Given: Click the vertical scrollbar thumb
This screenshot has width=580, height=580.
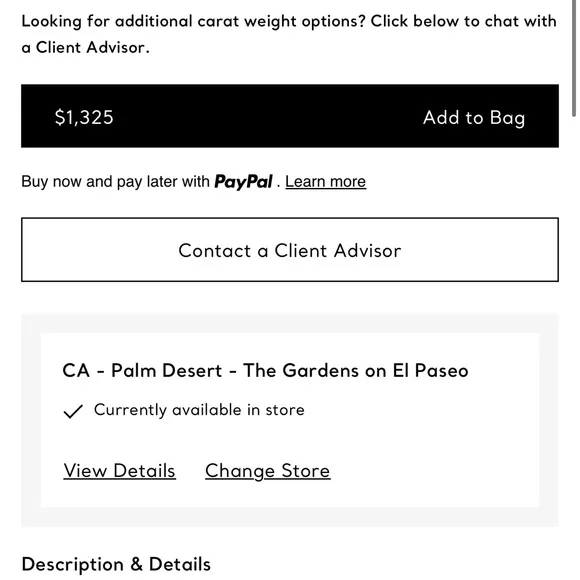Looking at the screenshot, I should (x=574, y=58).
